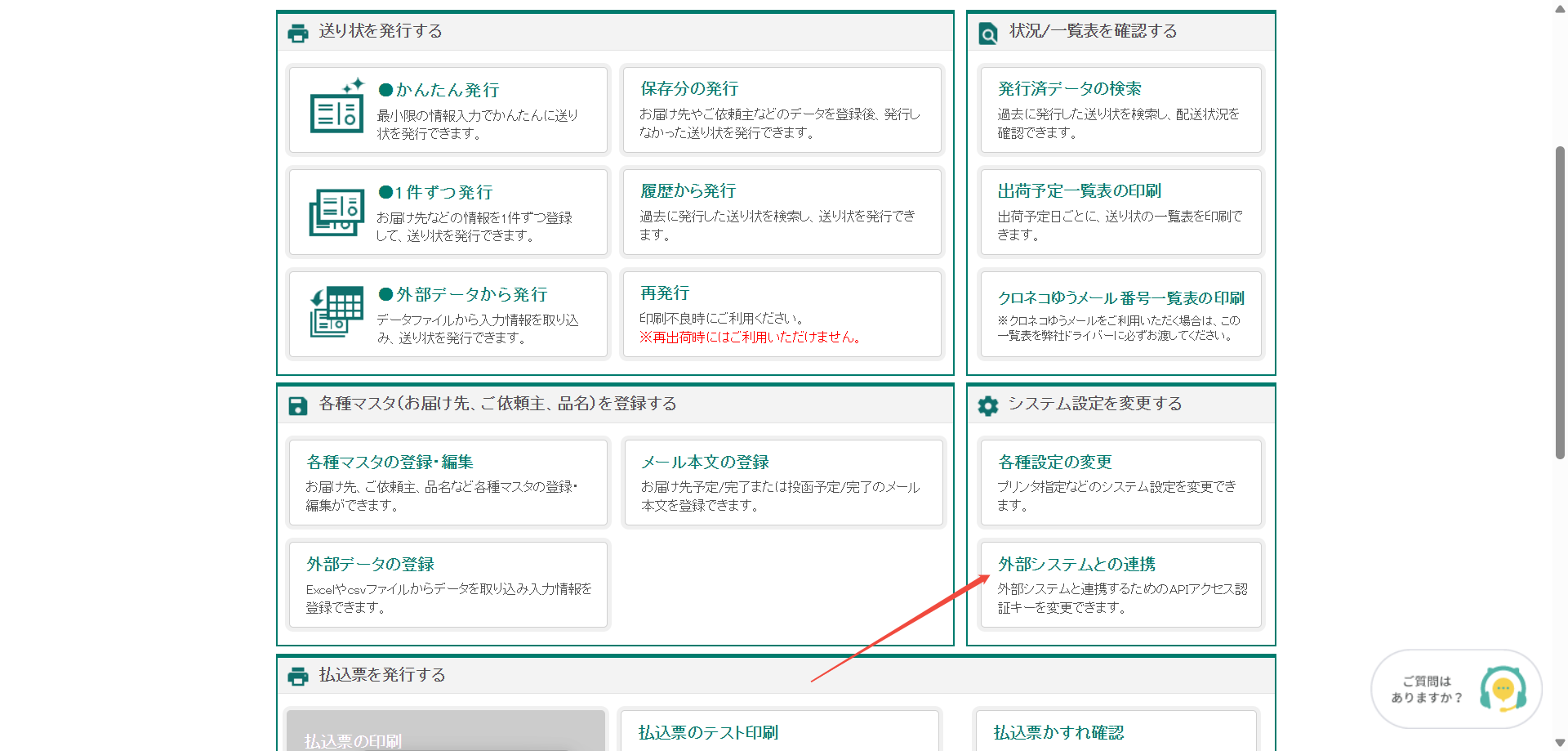Open 外部データから発行 link
The height and width of the screenshot is (751, 1568).
point(463,294)
